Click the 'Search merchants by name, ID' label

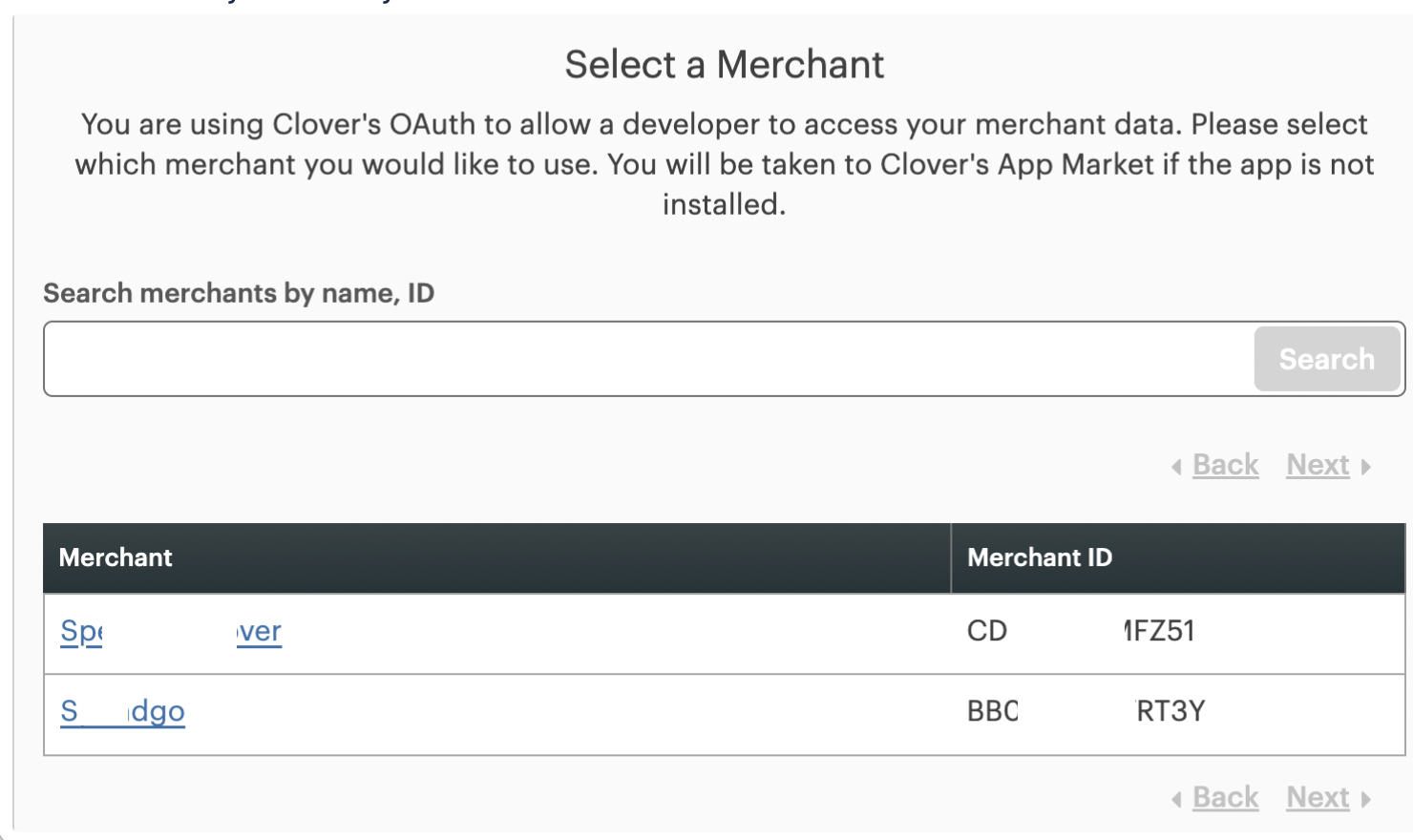point(239,293)
